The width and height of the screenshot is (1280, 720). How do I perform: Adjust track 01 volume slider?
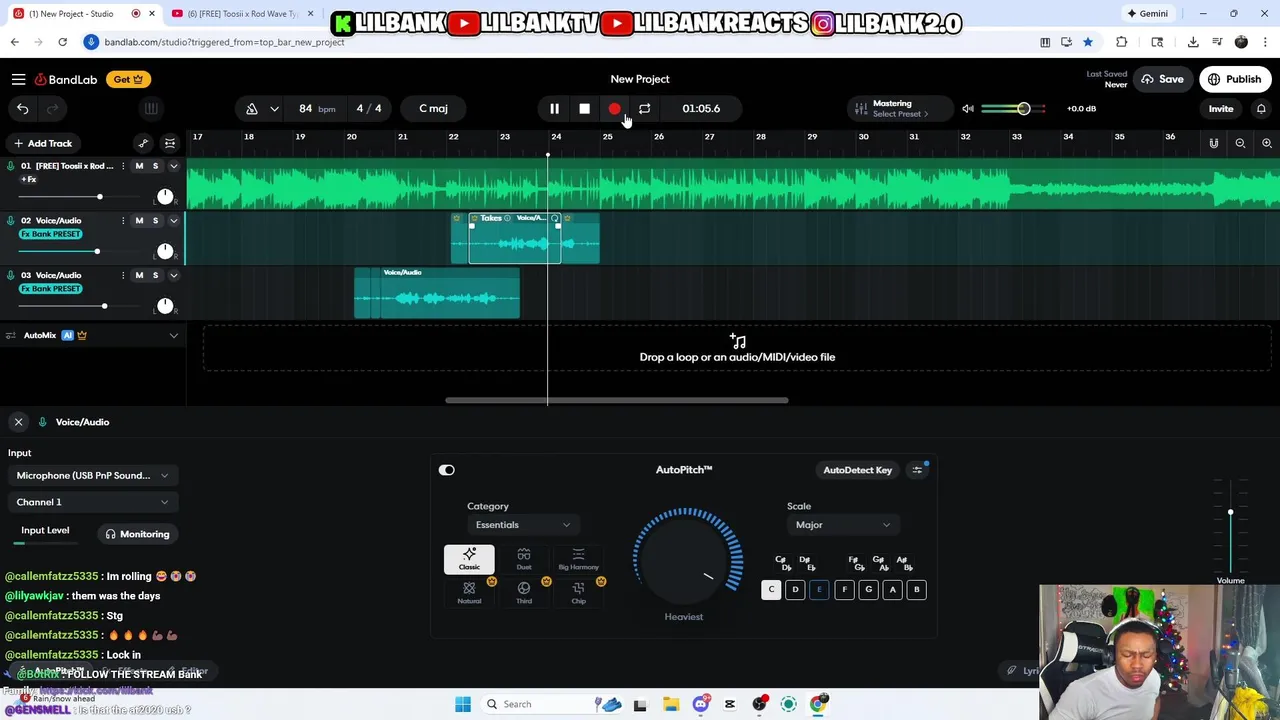pos(99,197)
